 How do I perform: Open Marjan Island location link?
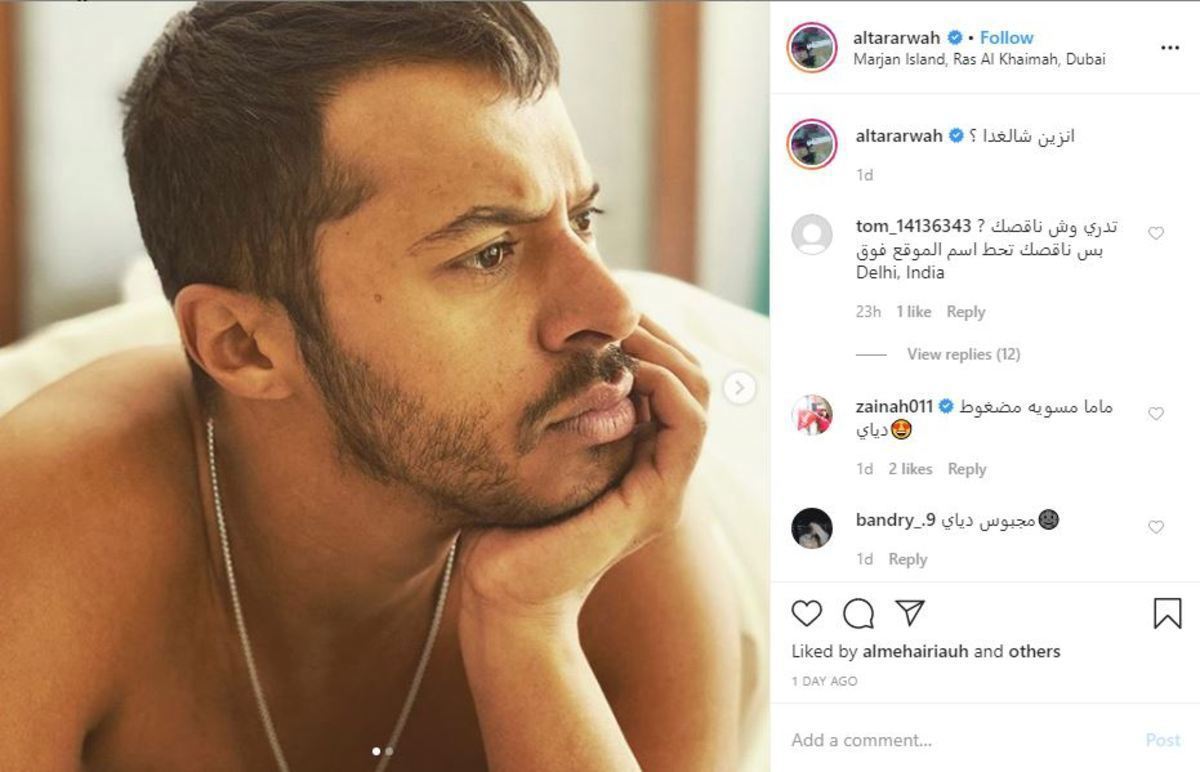tap(979, 59)
